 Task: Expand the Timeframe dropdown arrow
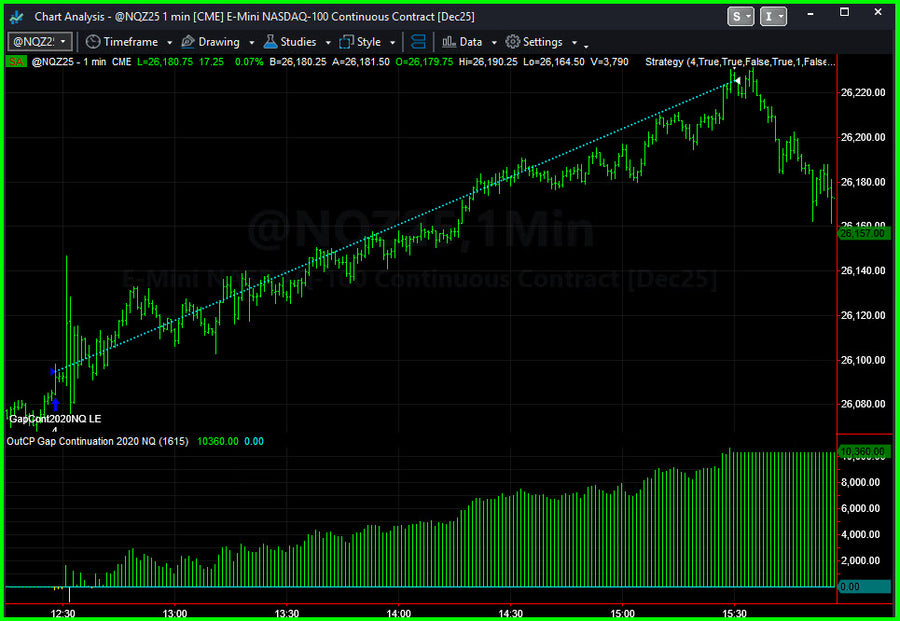click(169, 43)
